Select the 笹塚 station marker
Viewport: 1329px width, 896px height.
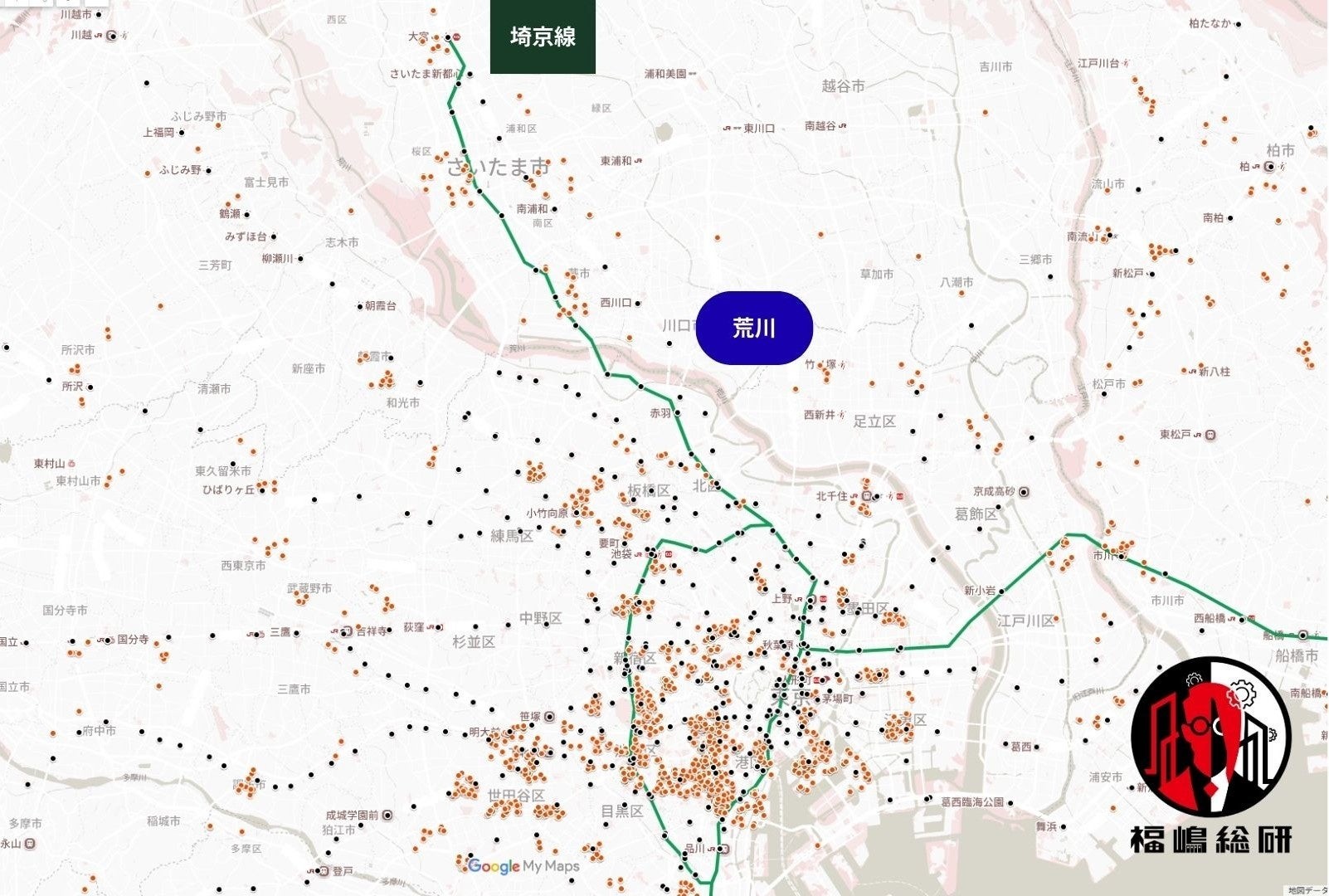pyautogui.click(x=548, y=716)
